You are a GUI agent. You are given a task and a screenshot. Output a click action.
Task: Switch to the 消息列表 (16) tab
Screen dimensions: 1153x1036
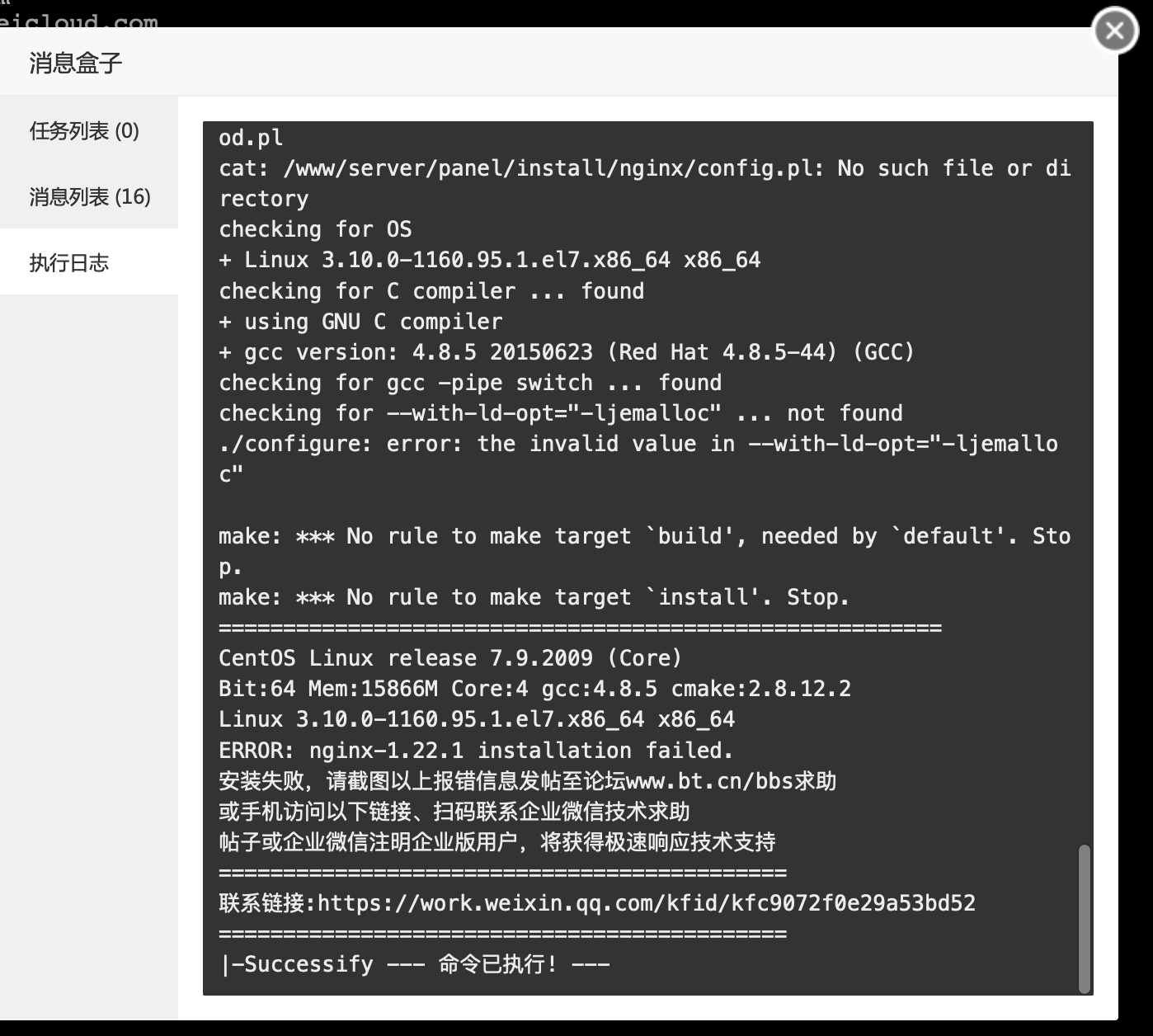point(89,196)
